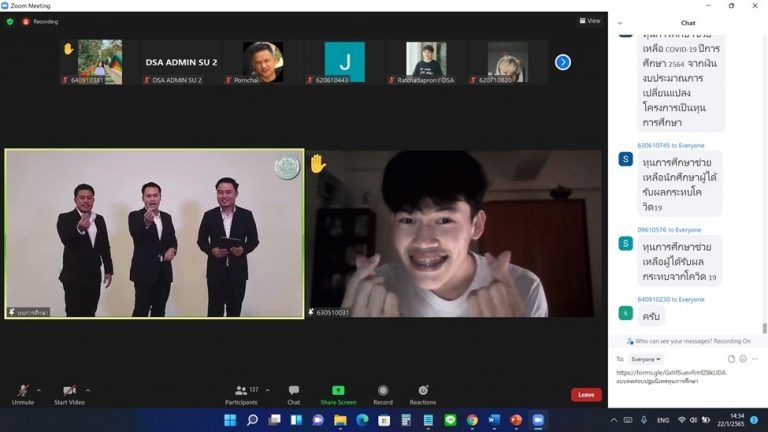Open Widgets on the taskbar
This screenshot has width=768, height=432.
tap(296, 420)
